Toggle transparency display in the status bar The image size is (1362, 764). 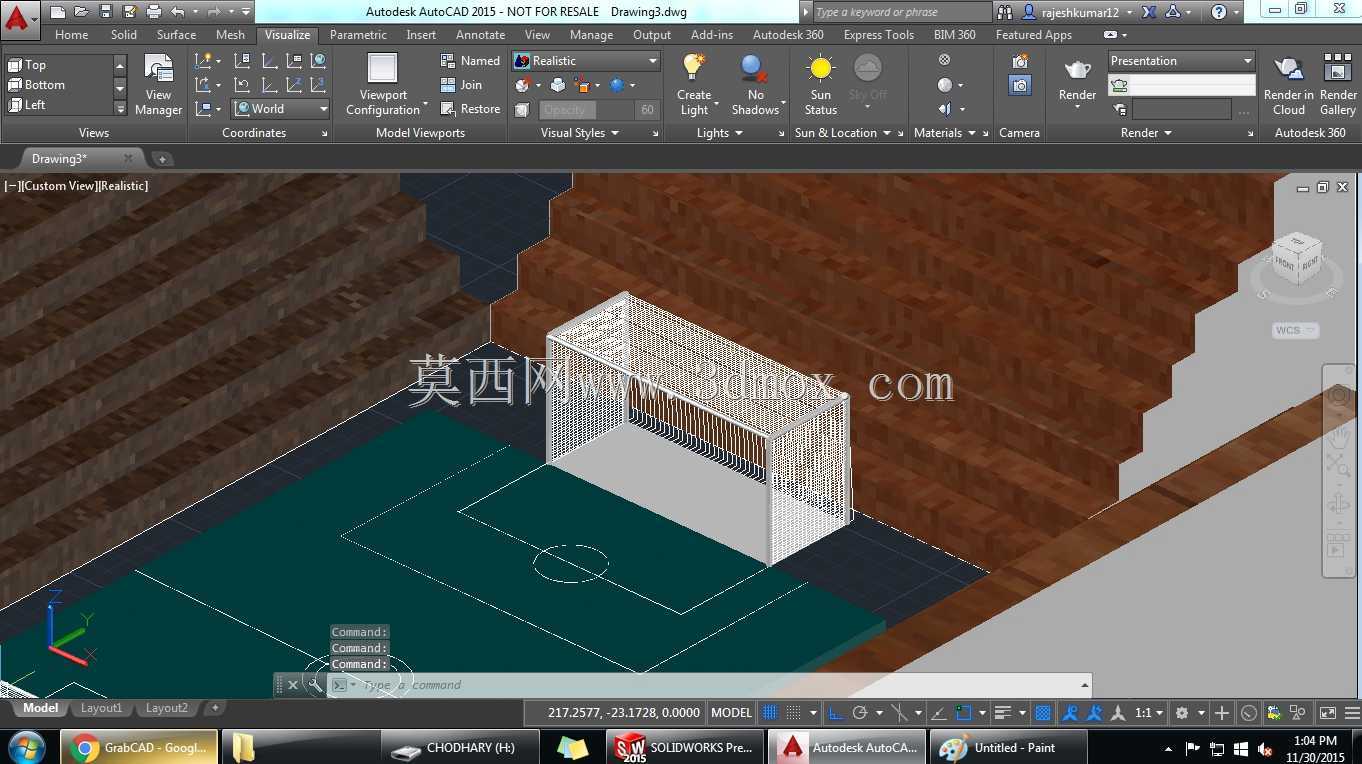click(x=1042, y=713)
